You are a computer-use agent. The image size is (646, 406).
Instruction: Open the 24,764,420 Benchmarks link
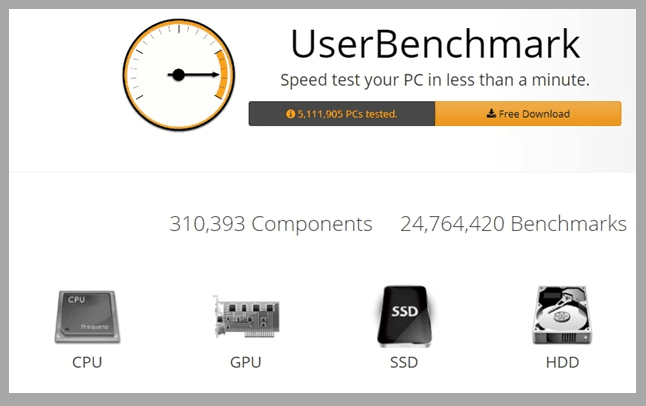click(x=513, y=224)
